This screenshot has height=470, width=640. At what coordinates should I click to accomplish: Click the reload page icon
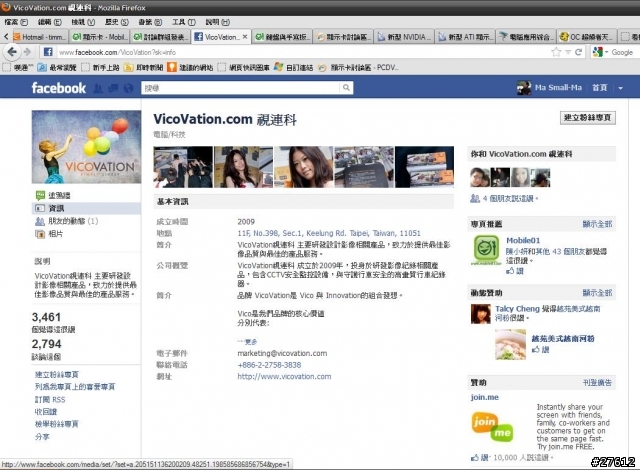(x=578, y=52)
